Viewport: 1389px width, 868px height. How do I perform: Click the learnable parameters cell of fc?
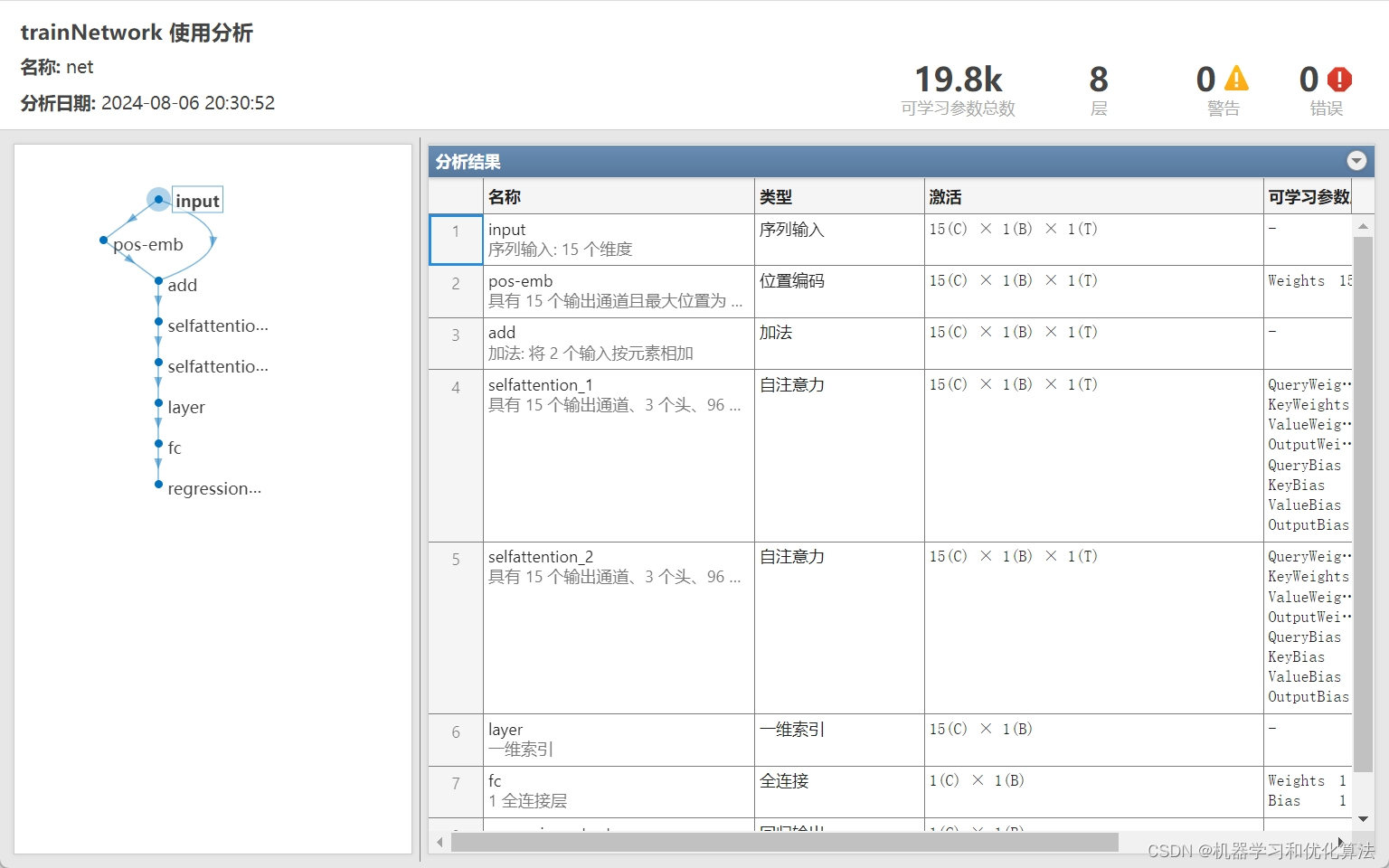[1308, 792]
